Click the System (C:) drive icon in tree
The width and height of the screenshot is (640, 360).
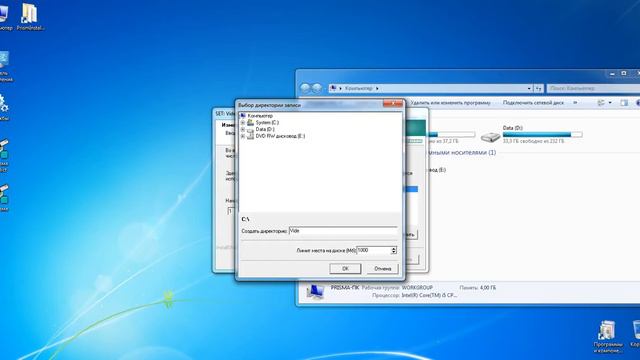250,122
